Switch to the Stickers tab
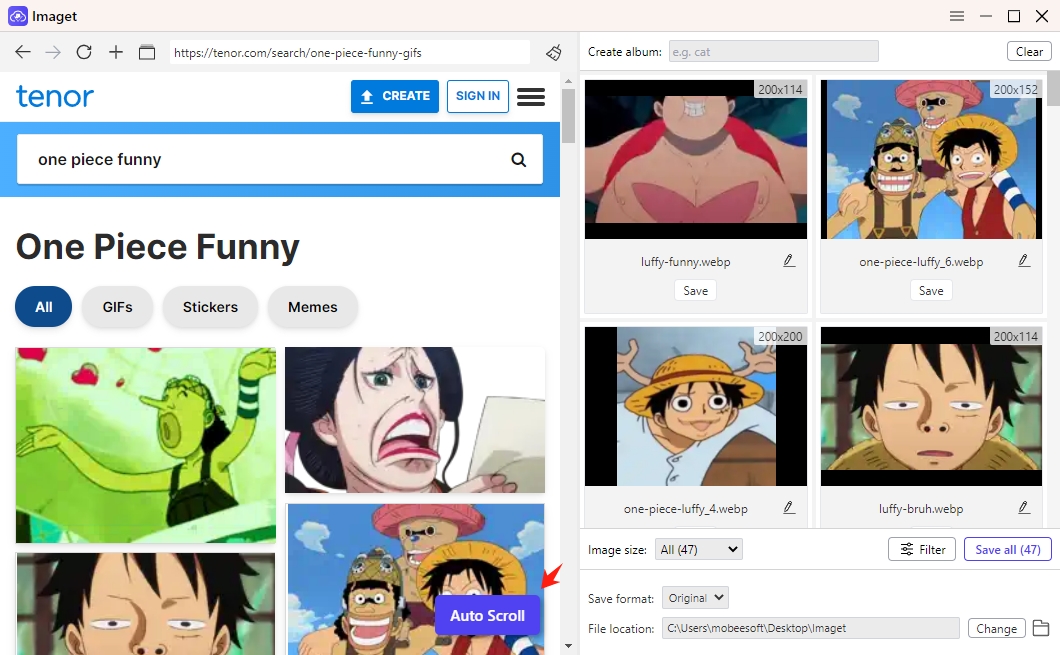 [210, 307]
